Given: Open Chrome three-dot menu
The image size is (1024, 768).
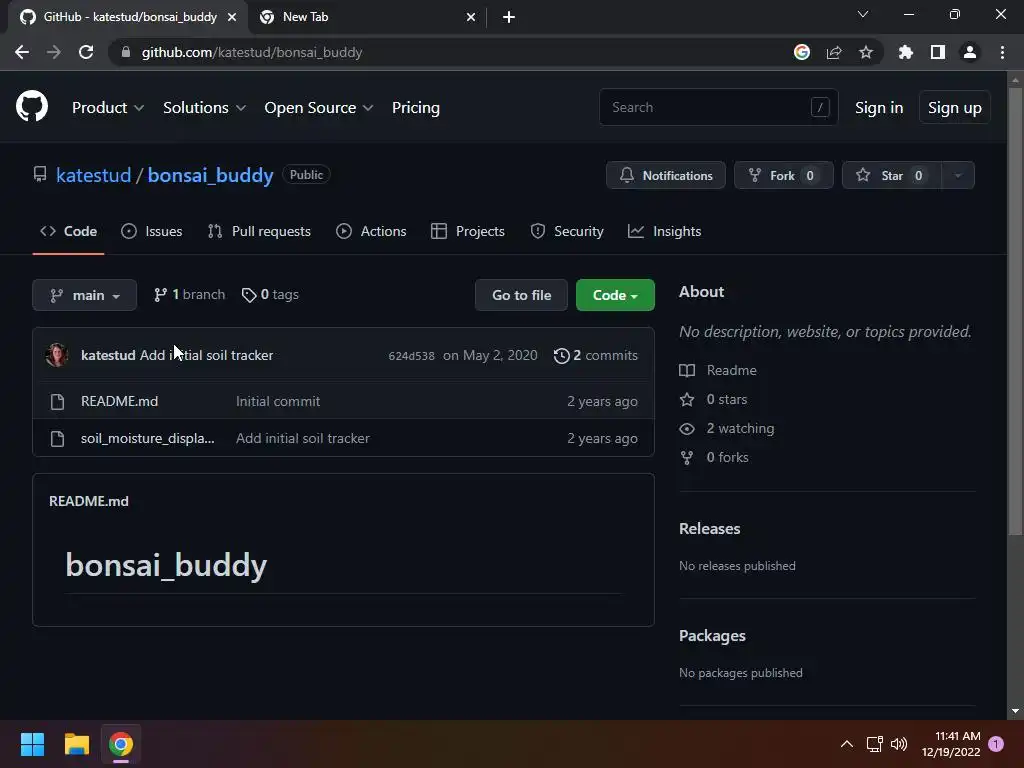Looking at the screenshot, I should click(1002, 52).
